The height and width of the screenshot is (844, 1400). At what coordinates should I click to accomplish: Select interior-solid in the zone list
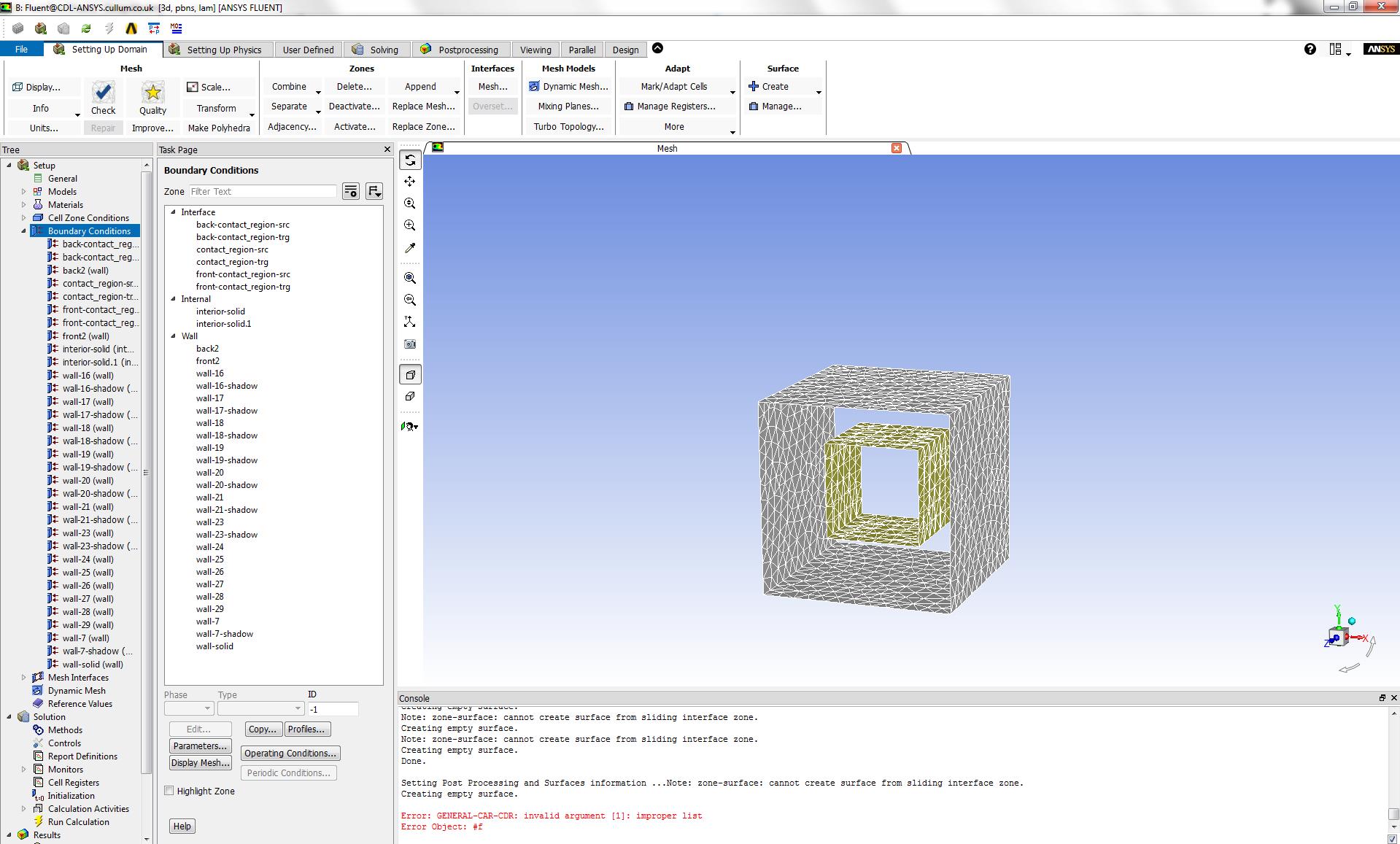point(220,311)
